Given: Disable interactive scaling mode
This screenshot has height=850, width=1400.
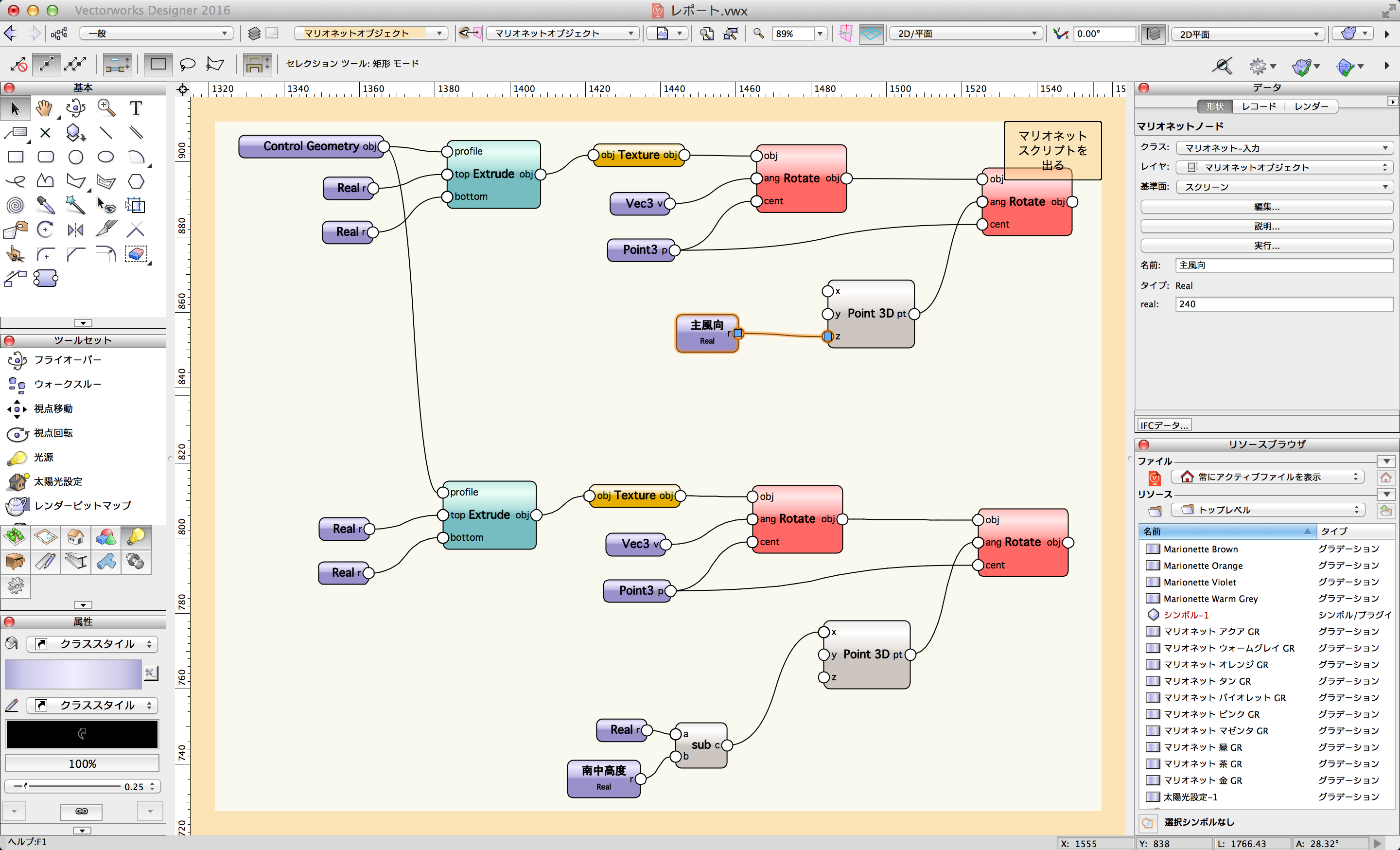Looking at the screenshot, I should pos(18,64).
